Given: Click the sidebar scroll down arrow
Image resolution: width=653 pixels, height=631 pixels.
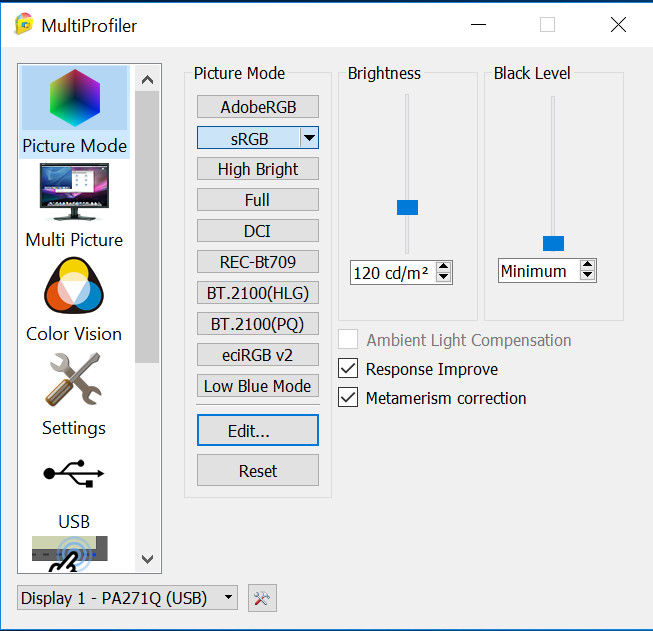Looking at the screenshot, I should point(147,559).
